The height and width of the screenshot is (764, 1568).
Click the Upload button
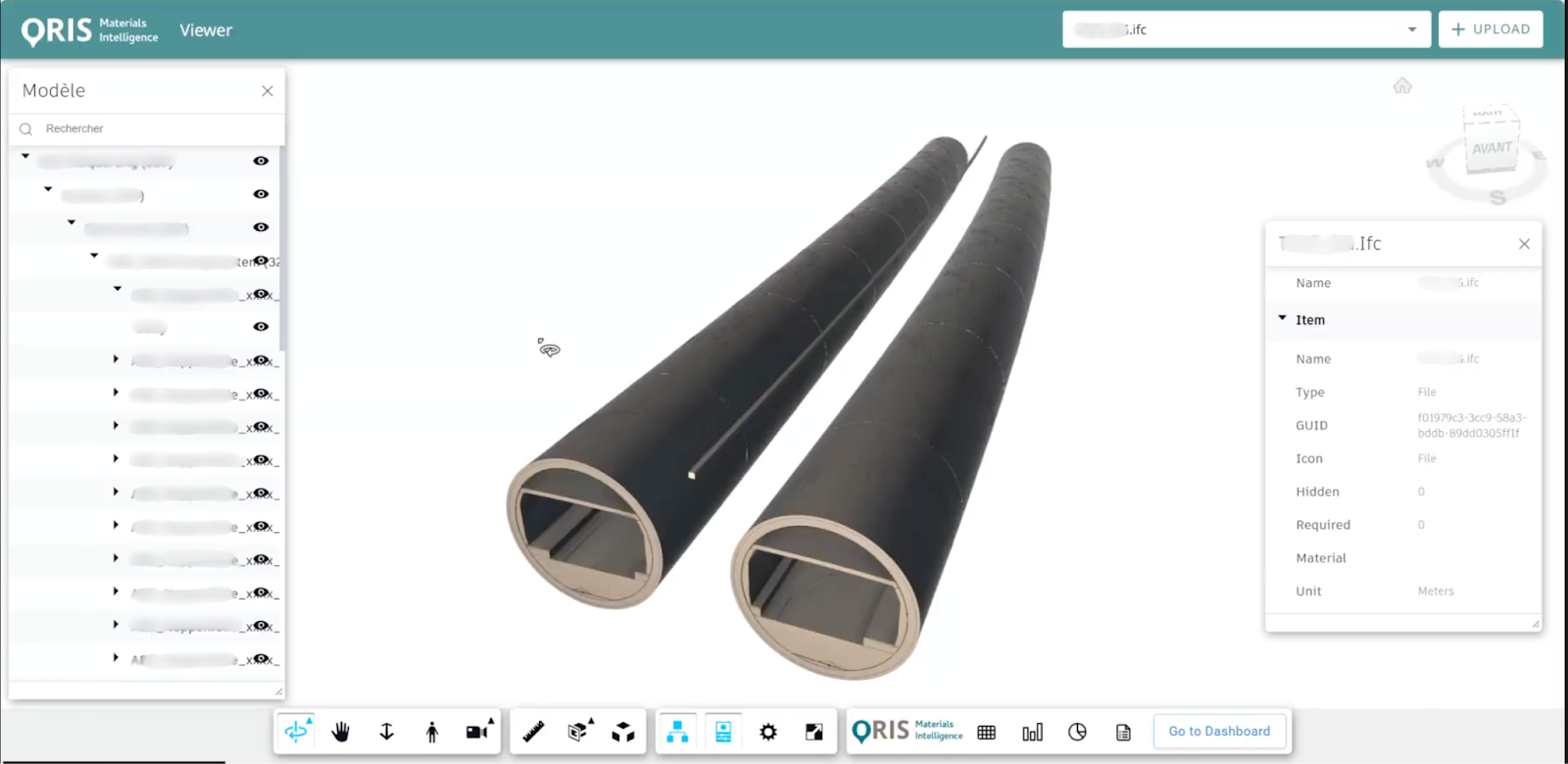coord(1491,29)
